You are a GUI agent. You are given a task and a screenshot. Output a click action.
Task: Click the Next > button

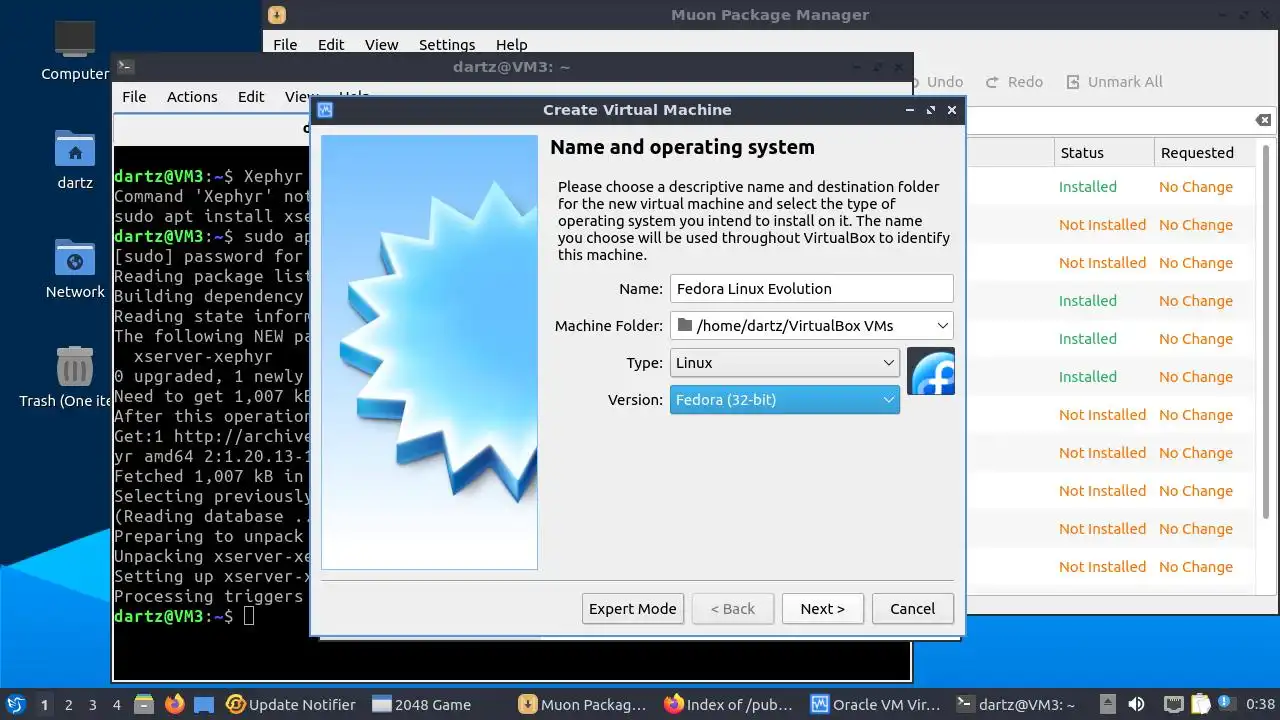click(x=822, y=608)
